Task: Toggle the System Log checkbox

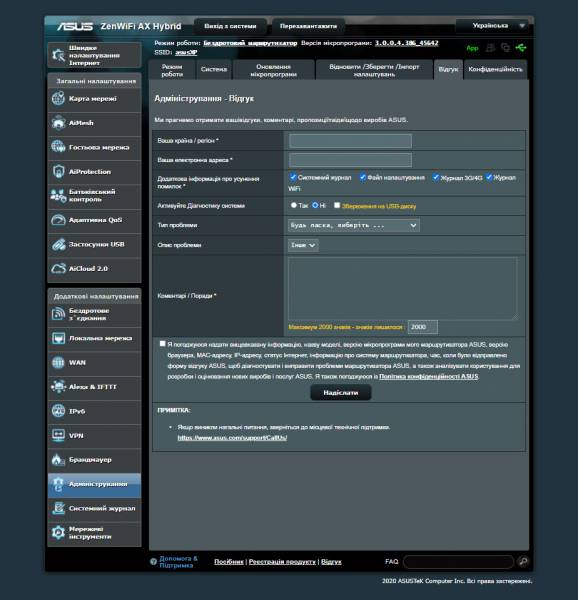Action: [293, 177]
